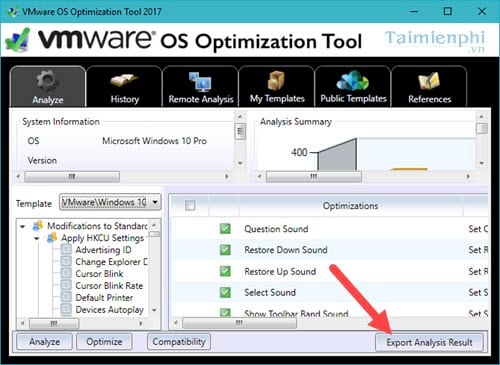Image resolution: width=500 pixels, height=365 pixels.
Task: Click the Optimizations column header
Action: (351, 206)
